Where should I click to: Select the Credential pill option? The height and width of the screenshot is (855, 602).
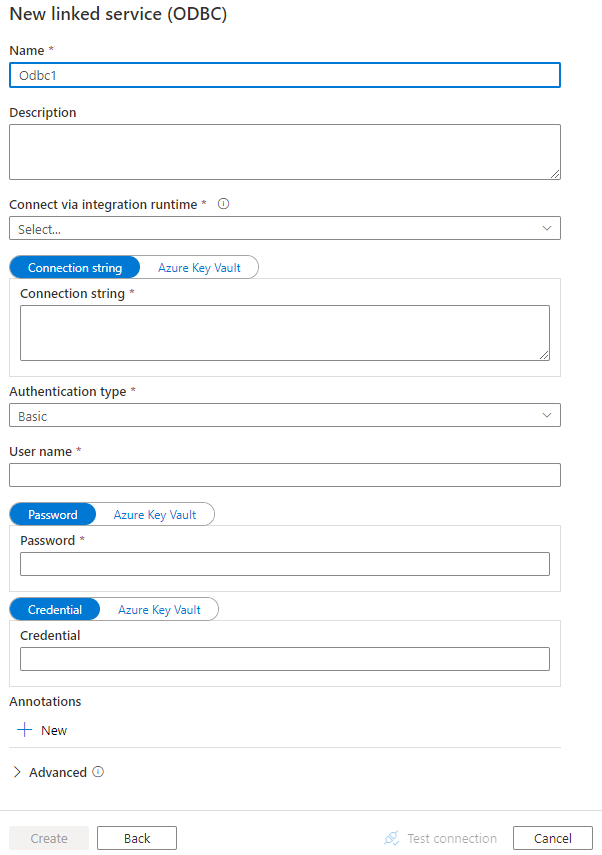[55, 609]
